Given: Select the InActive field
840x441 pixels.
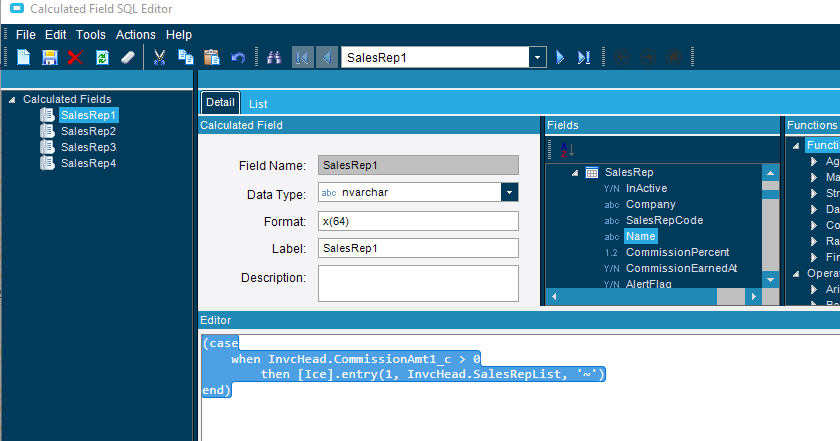Looking at the screenshot, I should click(646, 189).
